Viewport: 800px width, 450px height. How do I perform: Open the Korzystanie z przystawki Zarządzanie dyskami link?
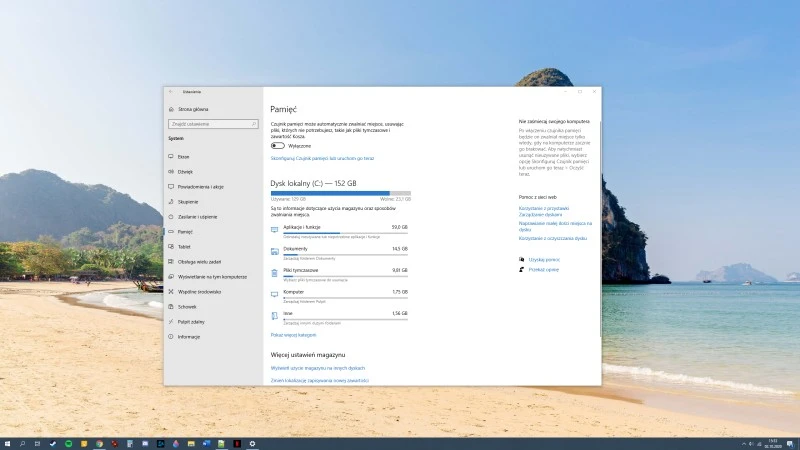click(544, 212)
